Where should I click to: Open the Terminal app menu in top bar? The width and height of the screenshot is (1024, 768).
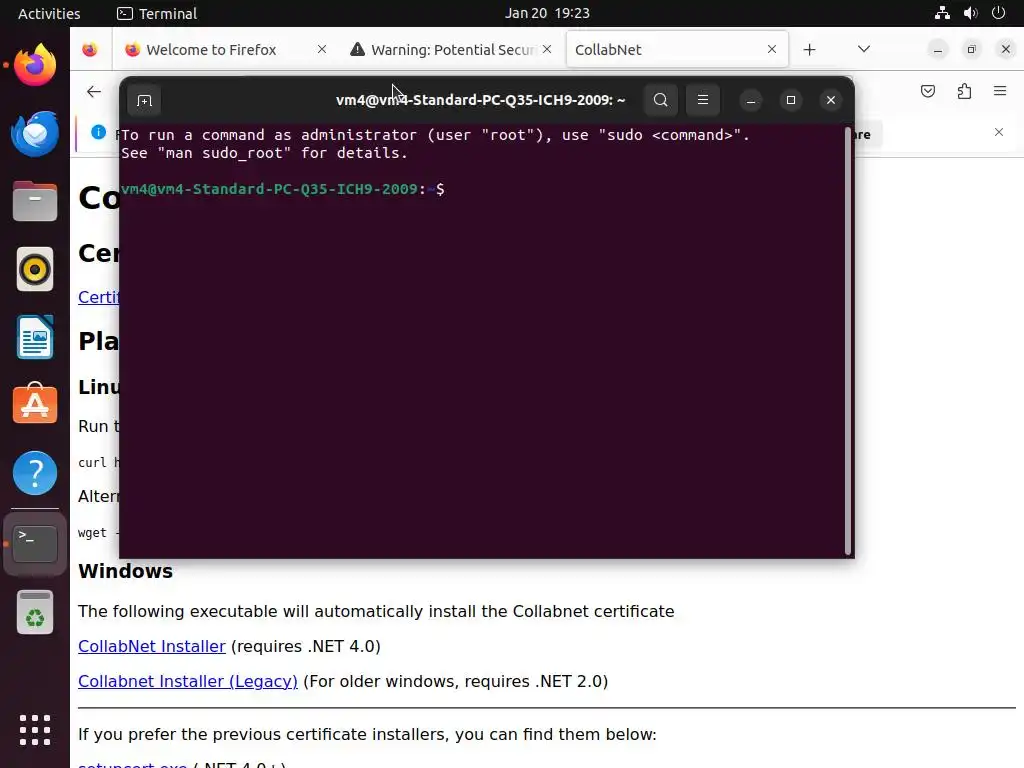[x=157, y=13]
